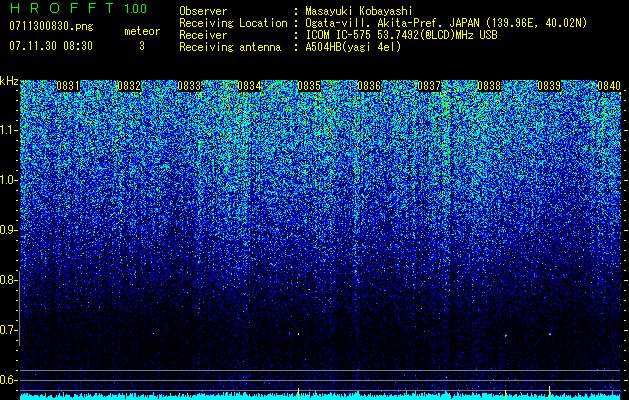Screen dimensions: 629x400
Task: Click the 0.7 kHz axis label
Action: click(x=8, y=330)
